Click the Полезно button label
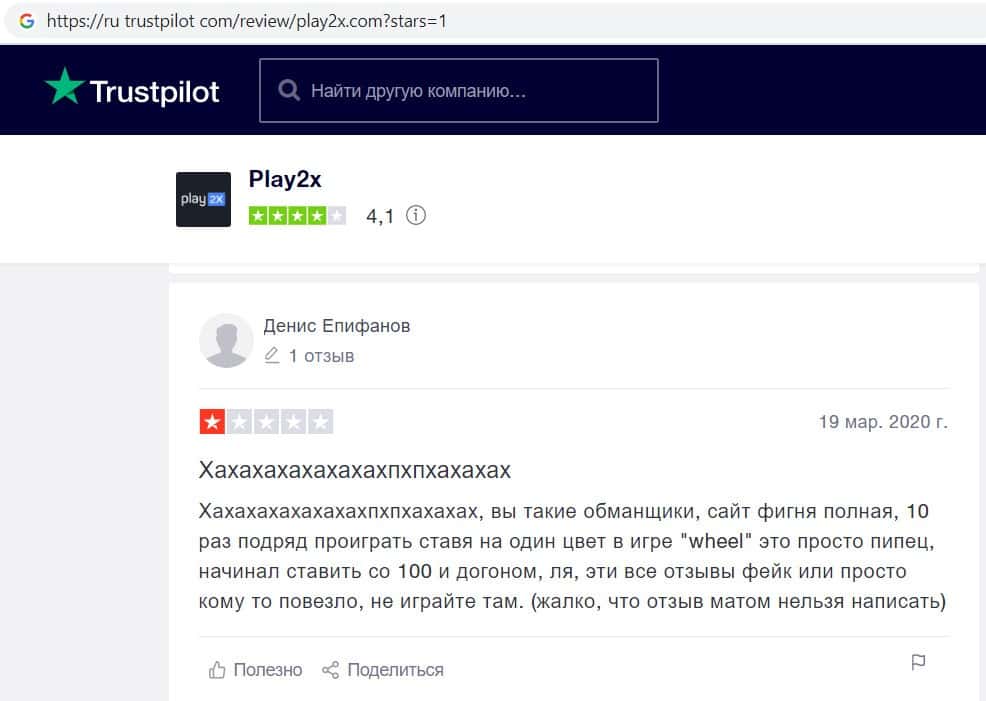986x701 pixels. point(268,670)
